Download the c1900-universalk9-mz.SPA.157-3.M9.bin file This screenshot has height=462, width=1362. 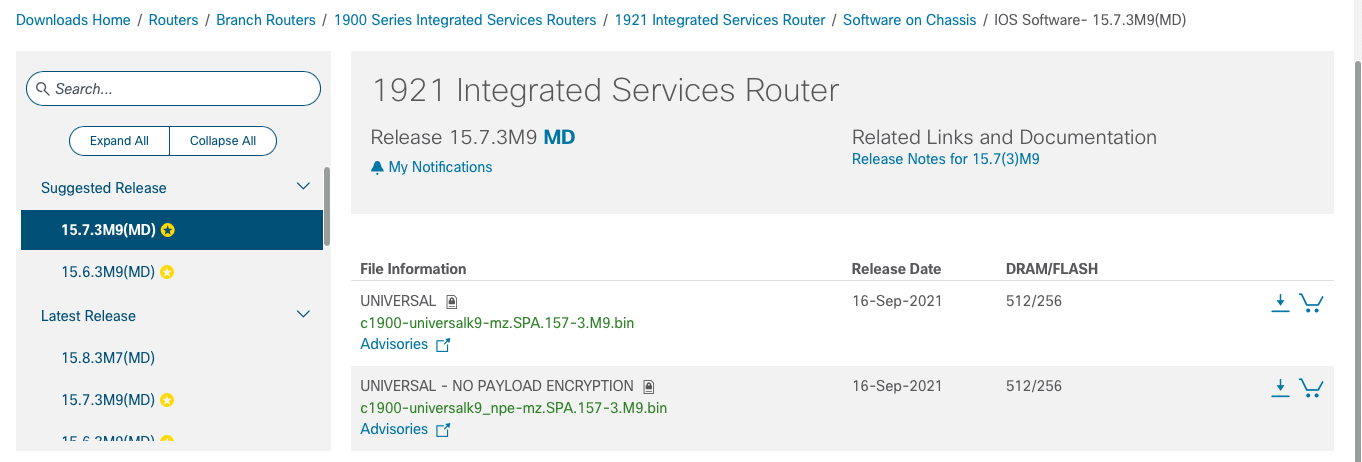tap(1280, 303)
